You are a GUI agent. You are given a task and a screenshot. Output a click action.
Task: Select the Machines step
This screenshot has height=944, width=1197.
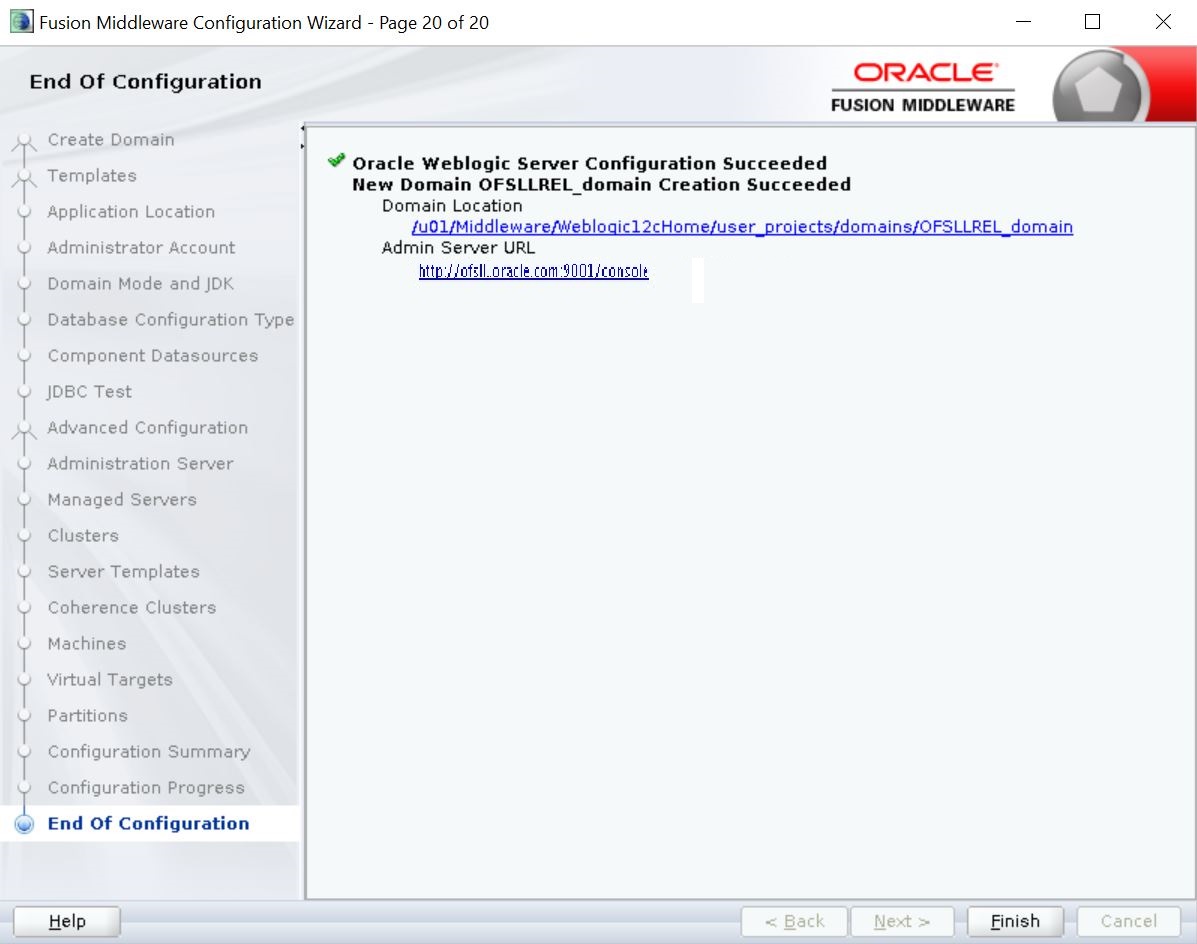tap(86, 643)
